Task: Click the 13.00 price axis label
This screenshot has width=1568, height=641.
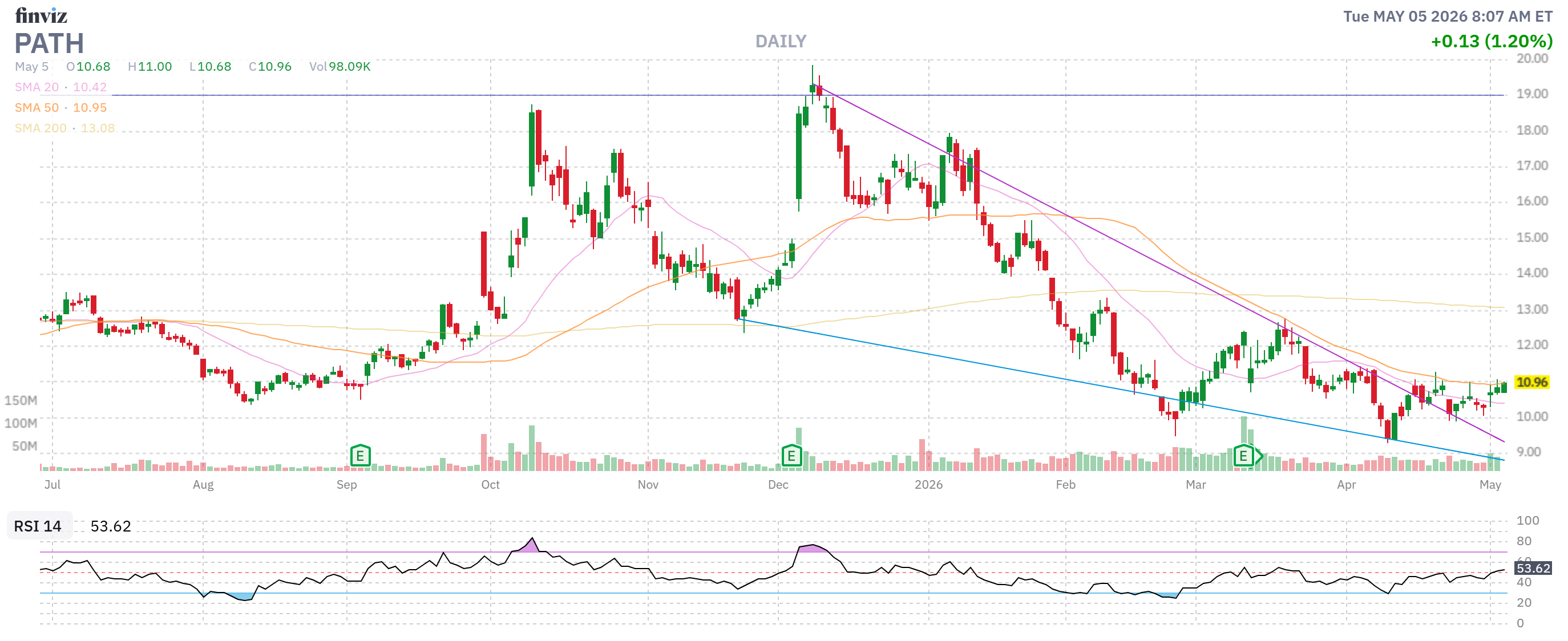Action: click(1532, 309)
